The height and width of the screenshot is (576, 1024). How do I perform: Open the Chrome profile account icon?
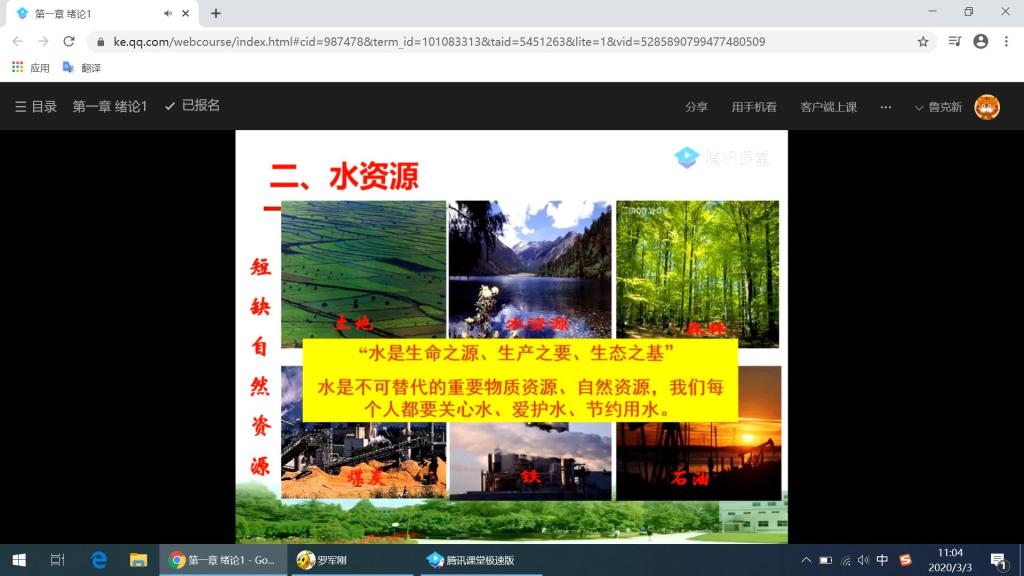tap(980, 42)
